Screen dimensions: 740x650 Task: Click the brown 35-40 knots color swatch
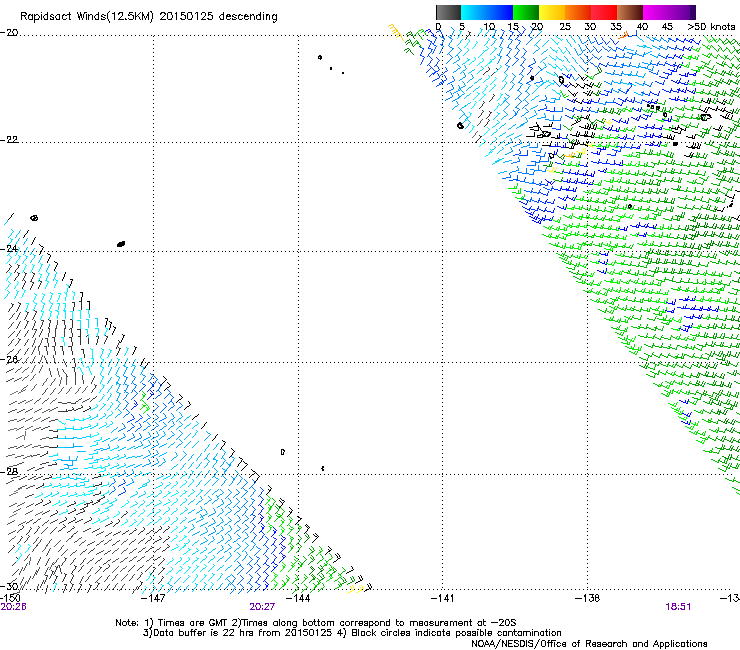[x=630, y=12]
